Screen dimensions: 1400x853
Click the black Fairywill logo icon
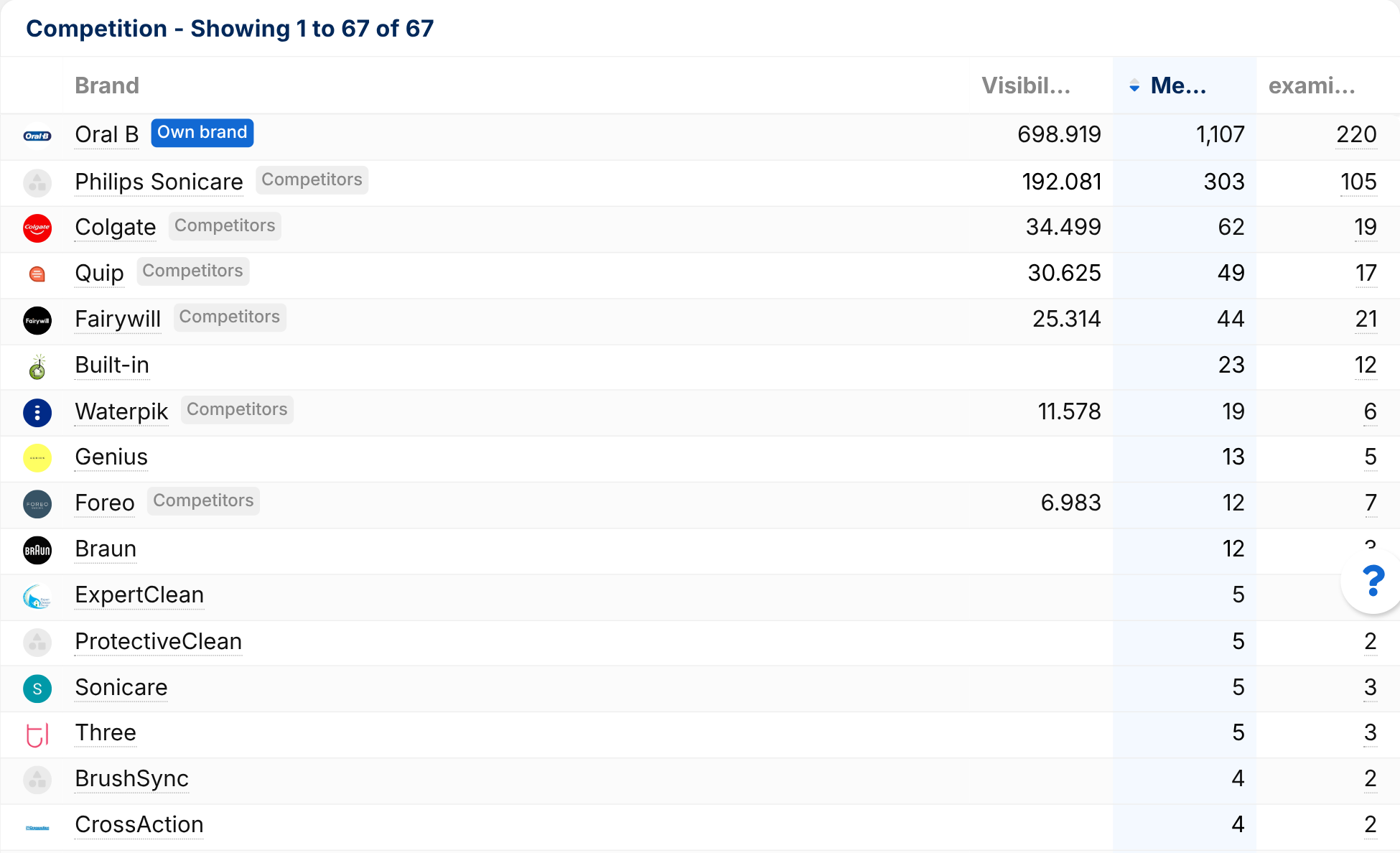(37, 320)
